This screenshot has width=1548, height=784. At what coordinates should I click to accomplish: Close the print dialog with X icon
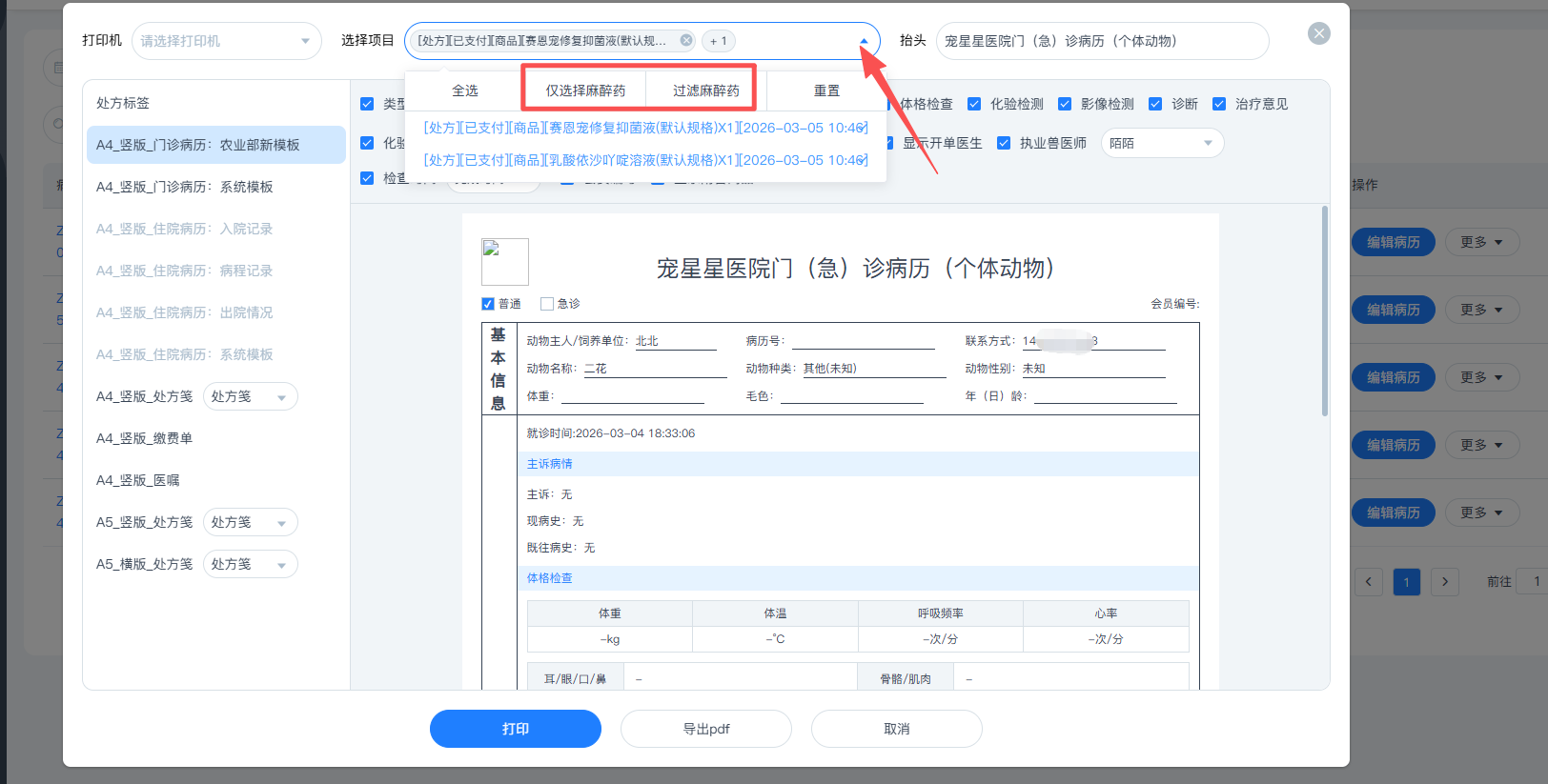click(x=1318, y=34)
